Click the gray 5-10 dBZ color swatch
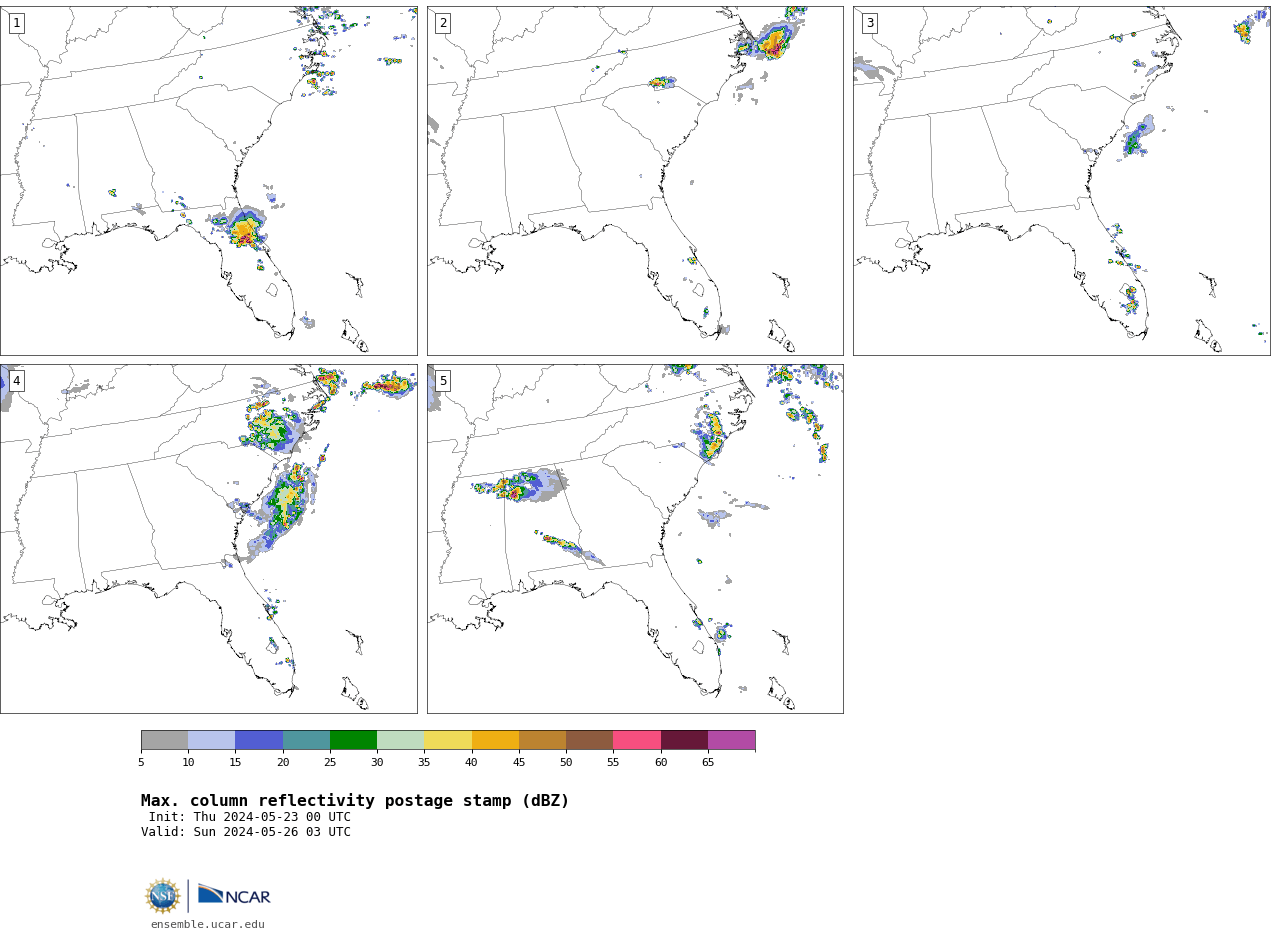Viewport: 1280px width, 936px height. (x=164, y=740)
